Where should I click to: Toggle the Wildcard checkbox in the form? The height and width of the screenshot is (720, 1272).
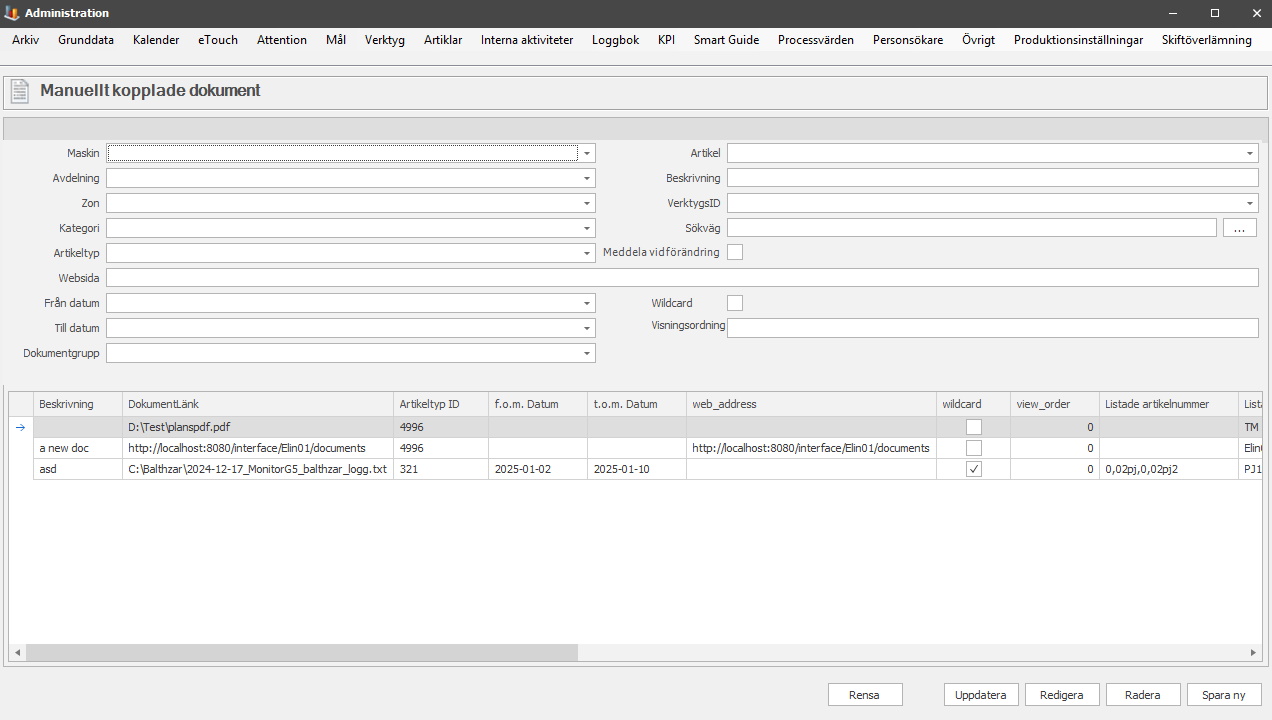click(x=735, y=302)
